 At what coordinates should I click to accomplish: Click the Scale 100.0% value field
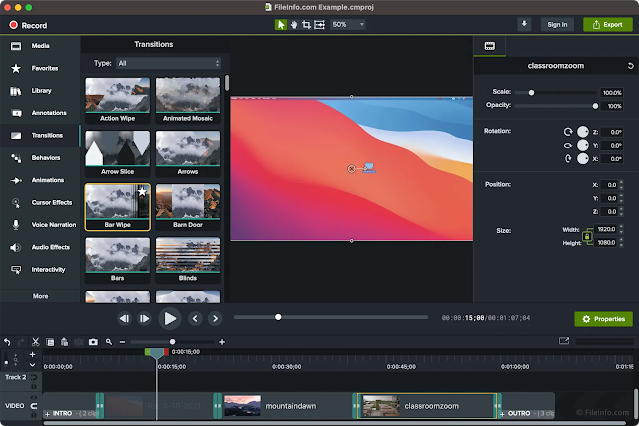pos(611,93)
